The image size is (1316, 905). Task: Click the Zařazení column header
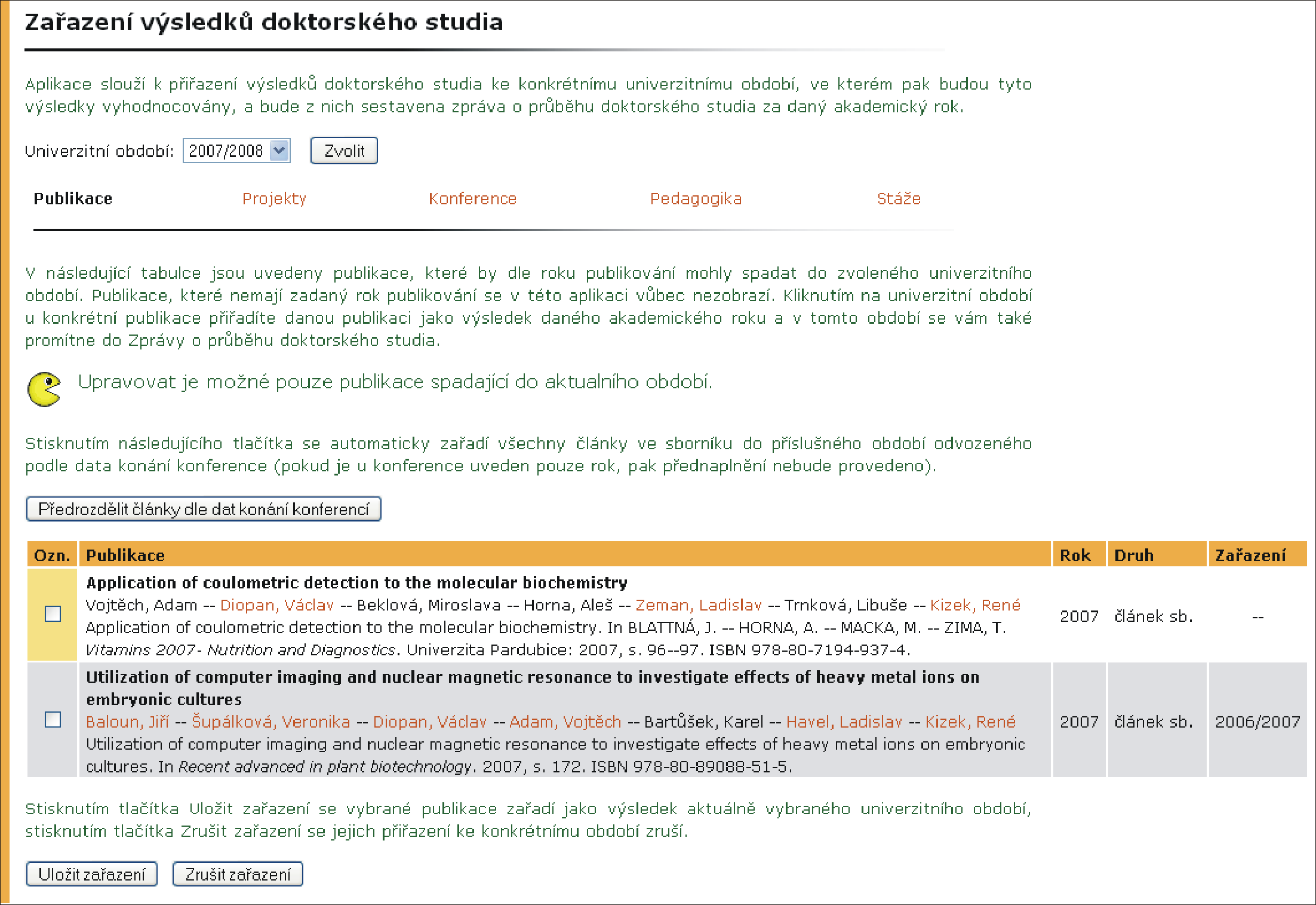1258,555
